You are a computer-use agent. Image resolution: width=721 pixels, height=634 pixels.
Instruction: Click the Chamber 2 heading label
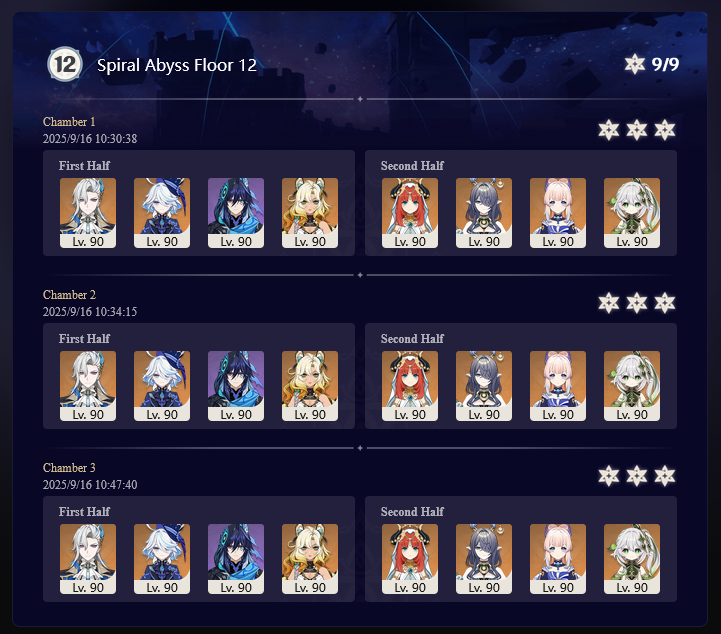pos(69,295)
